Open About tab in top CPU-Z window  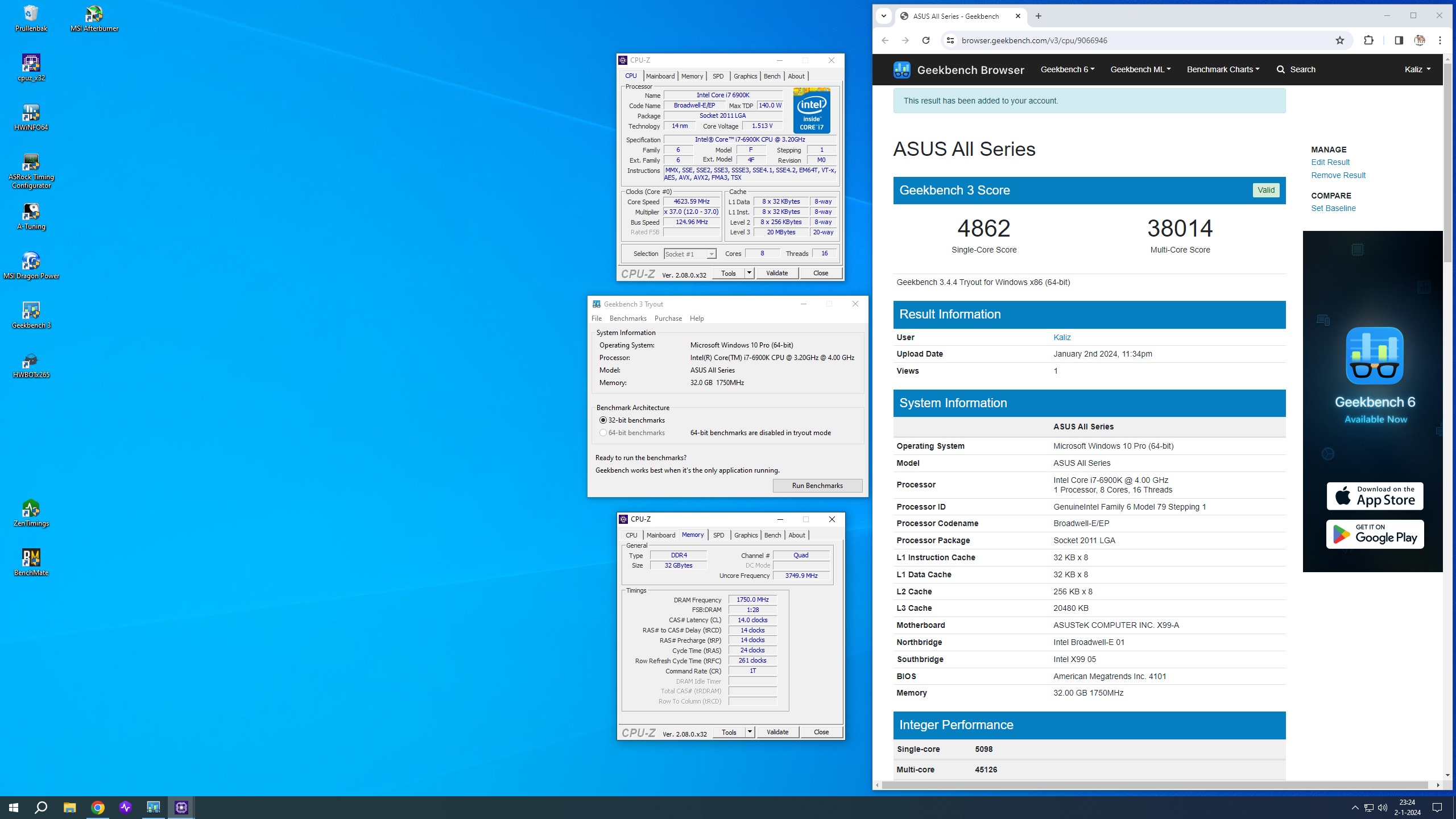click(x=796, y=76)
